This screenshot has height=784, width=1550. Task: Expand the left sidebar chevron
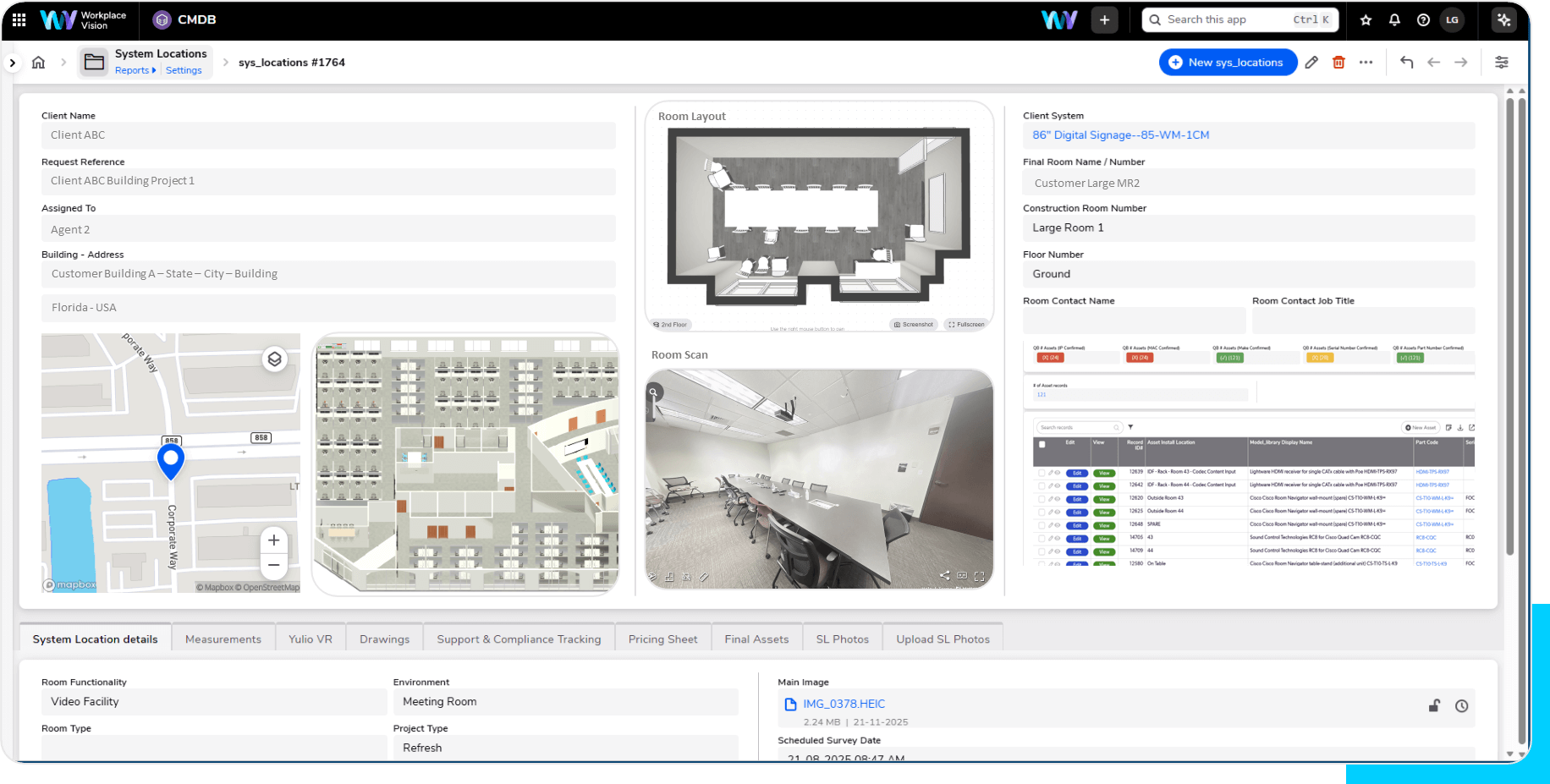coord(12,63)
